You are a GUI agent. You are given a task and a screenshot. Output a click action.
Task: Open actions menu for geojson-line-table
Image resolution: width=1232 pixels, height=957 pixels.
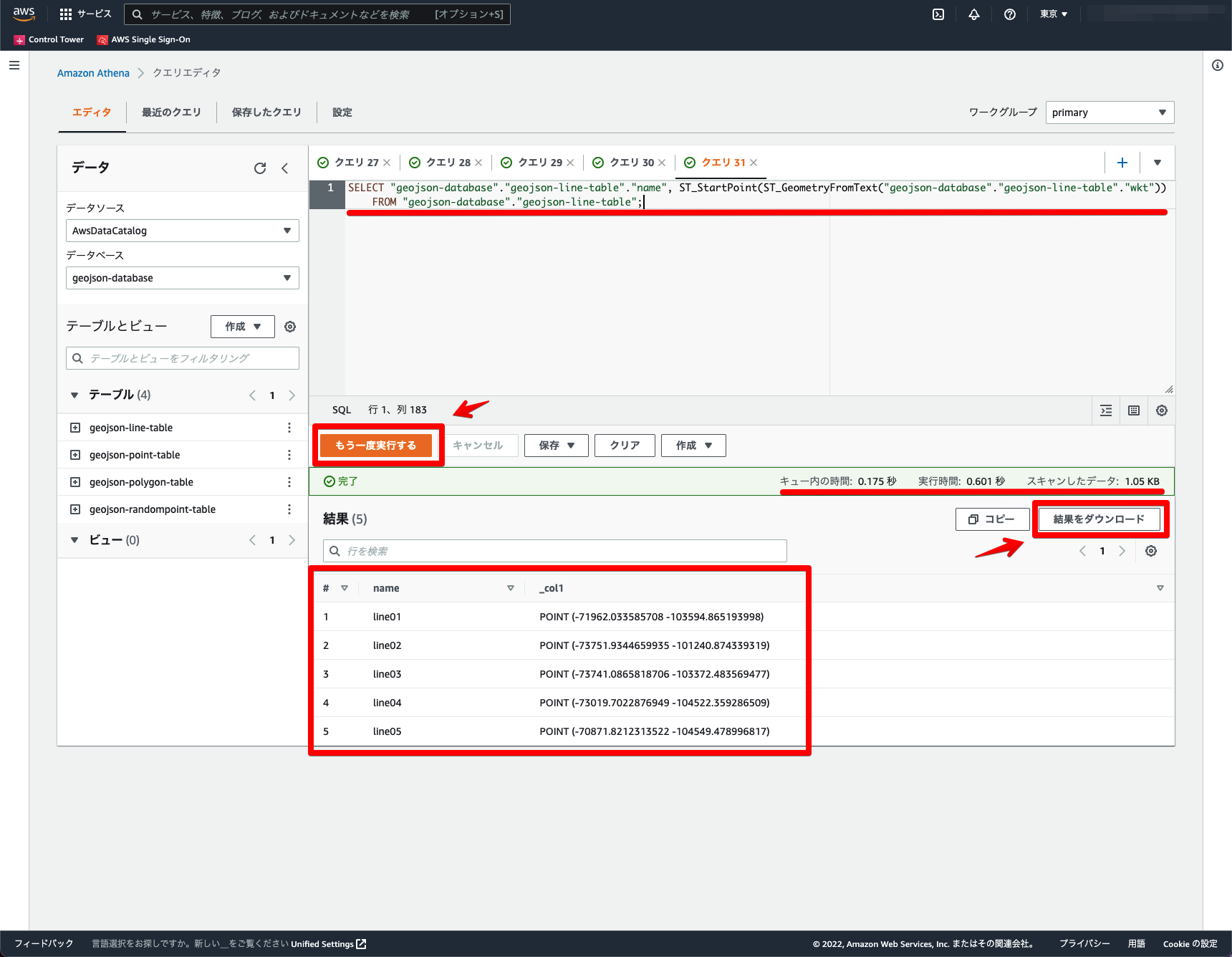289,428
